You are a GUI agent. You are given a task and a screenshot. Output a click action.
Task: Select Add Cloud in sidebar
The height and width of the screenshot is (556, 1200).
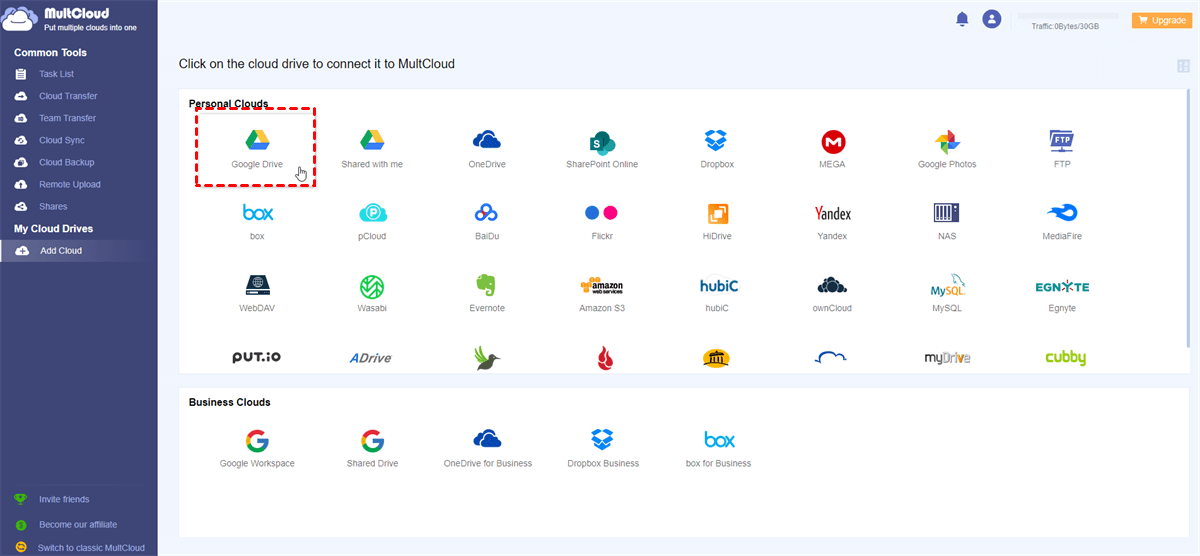coord(78,250)
